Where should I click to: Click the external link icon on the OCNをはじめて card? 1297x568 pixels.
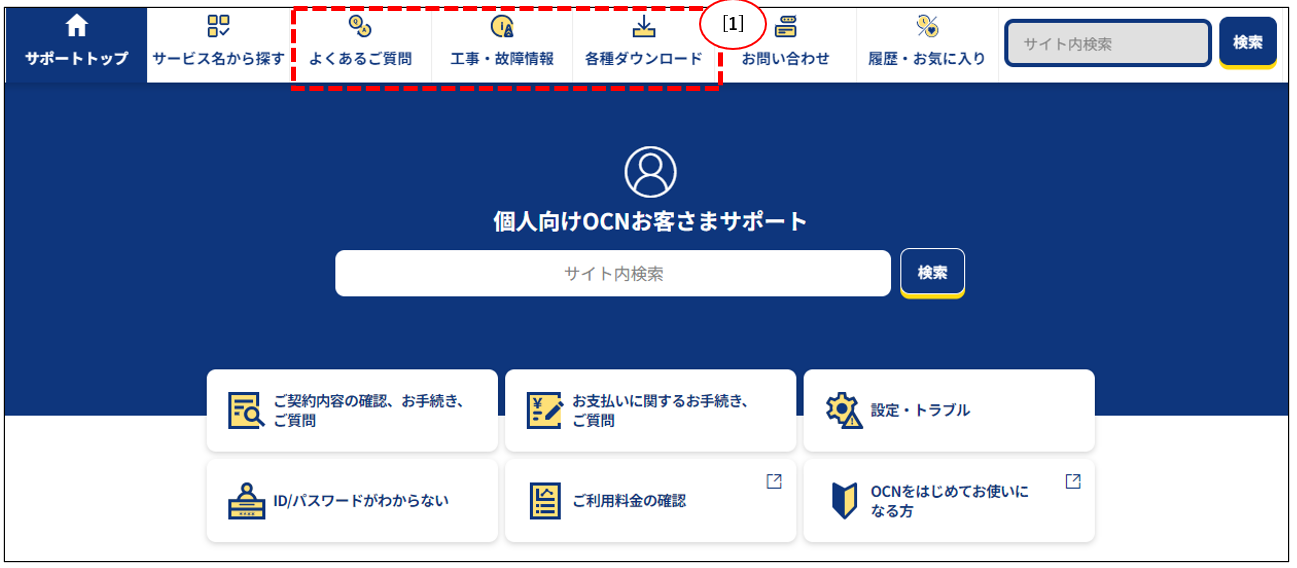[x=1072, y=481]
